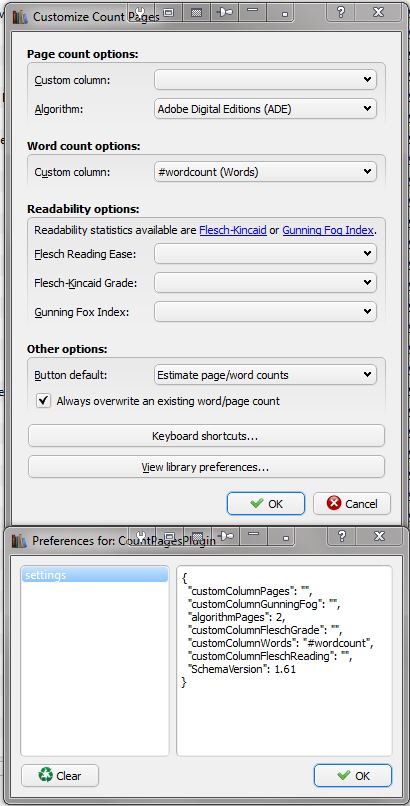
Task: Click the Keyboard shortcuts button
Action: point(206,436)
